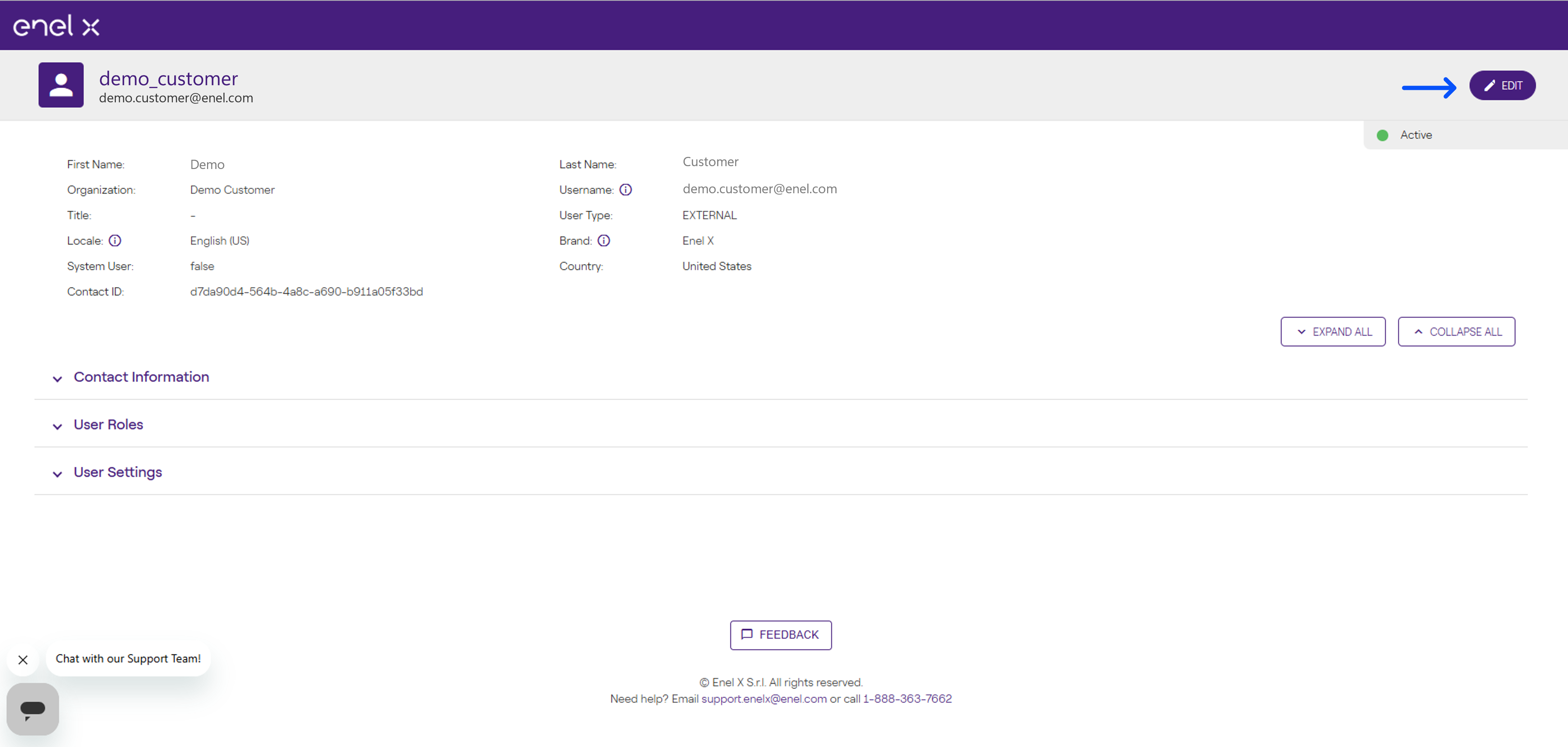The image size is (1568, 747).
Task: Open the Username info icon
Action: pos(625,190)
